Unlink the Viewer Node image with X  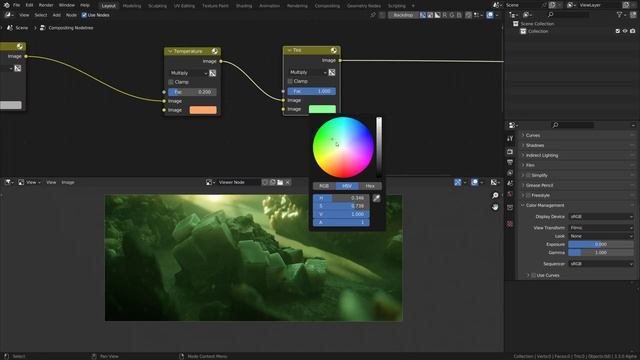[x=288, y=182]
